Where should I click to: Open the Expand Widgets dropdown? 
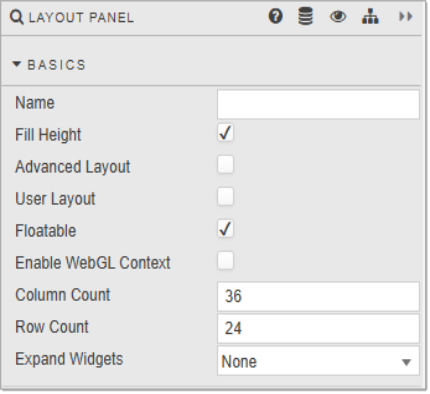(x=318, y=361)
